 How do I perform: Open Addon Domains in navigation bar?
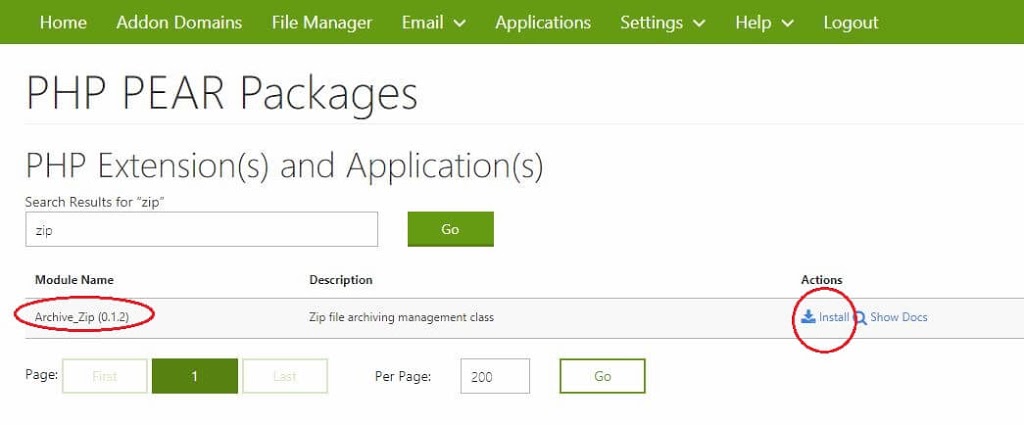179,22
